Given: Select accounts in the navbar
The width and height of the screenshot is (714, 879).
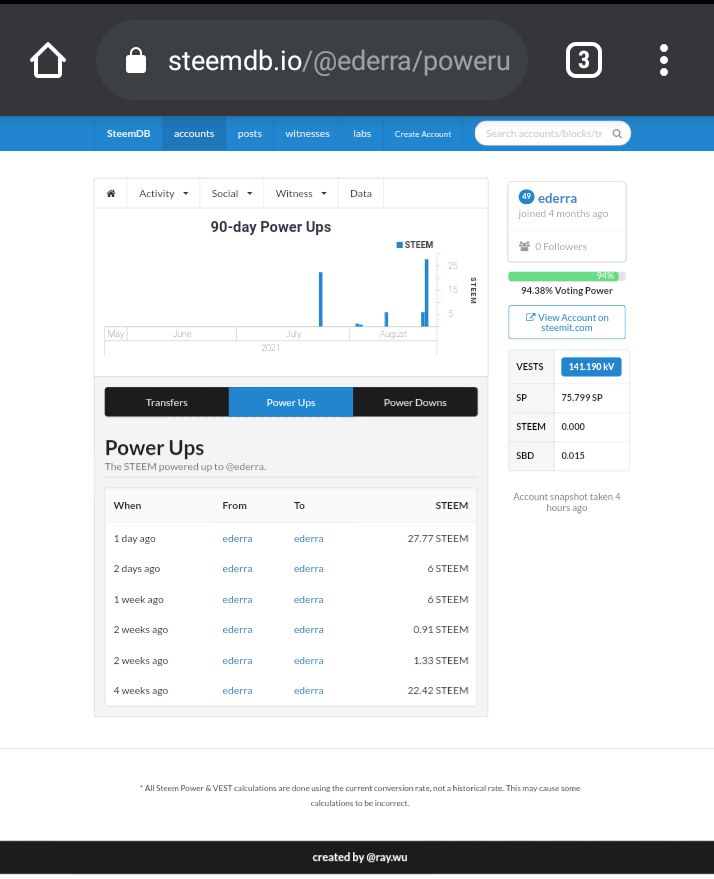Looking at the screenshot, I should pyautogui.click(x=194, y=133).
